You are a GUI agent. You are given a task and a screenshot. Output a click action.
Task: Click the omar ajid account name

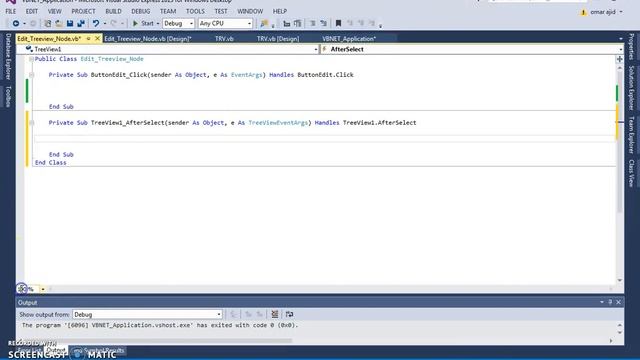coord(603,12)
